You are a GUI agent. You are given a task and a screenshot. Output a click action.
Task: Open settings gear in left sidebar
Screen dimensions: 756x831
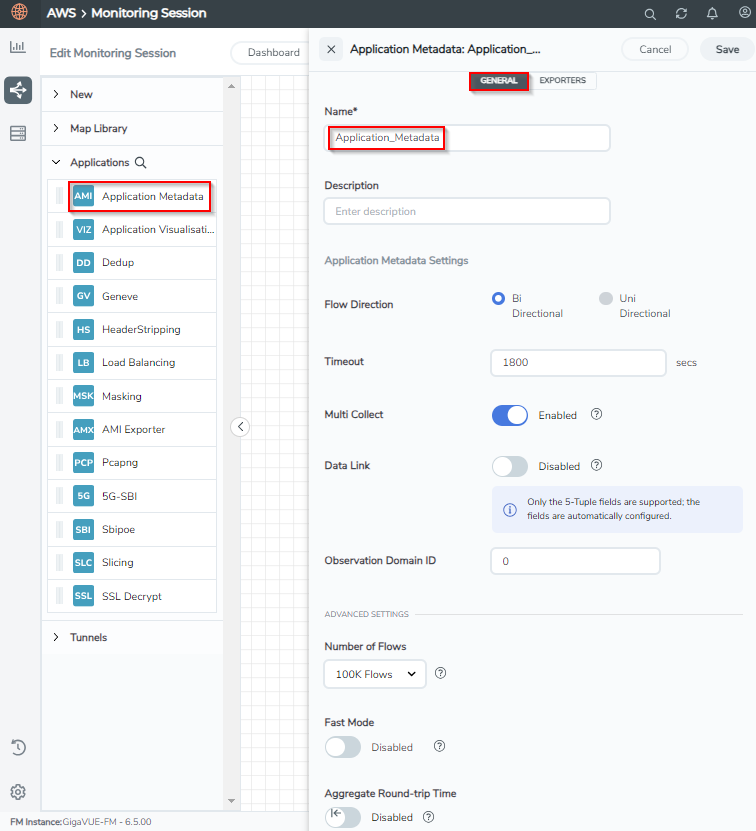tap(18, 792)
